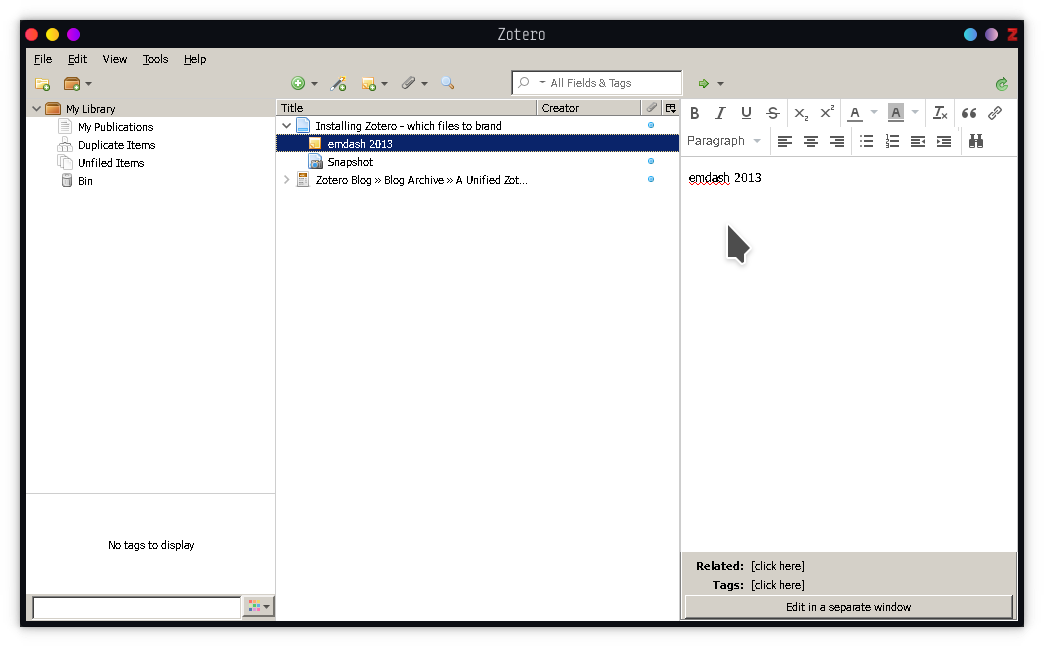Open Advanced Search magnifier icon
The image size is (1044, 647).
(447, 84)
